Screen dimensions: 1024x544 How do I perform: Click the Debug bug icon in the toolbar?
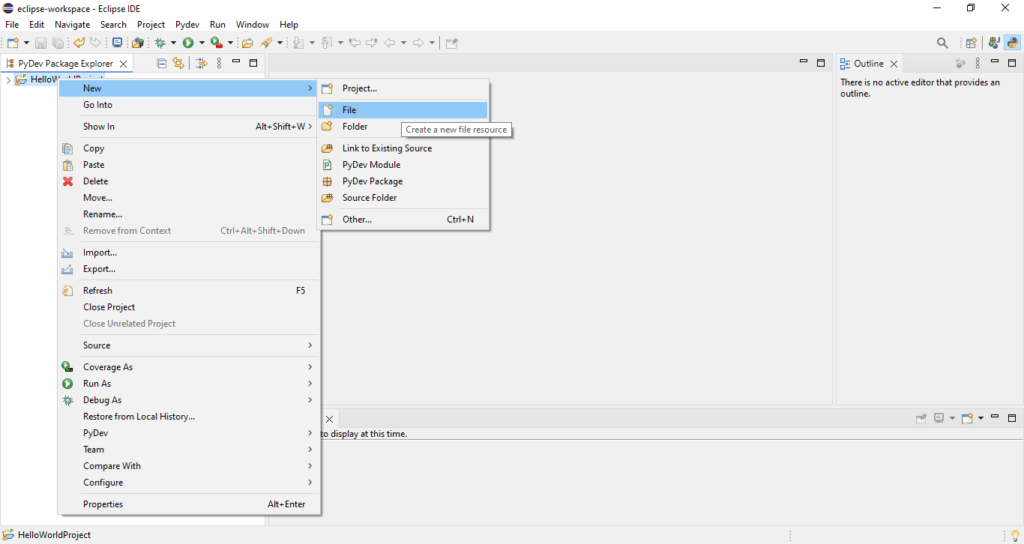pos(159,43)
